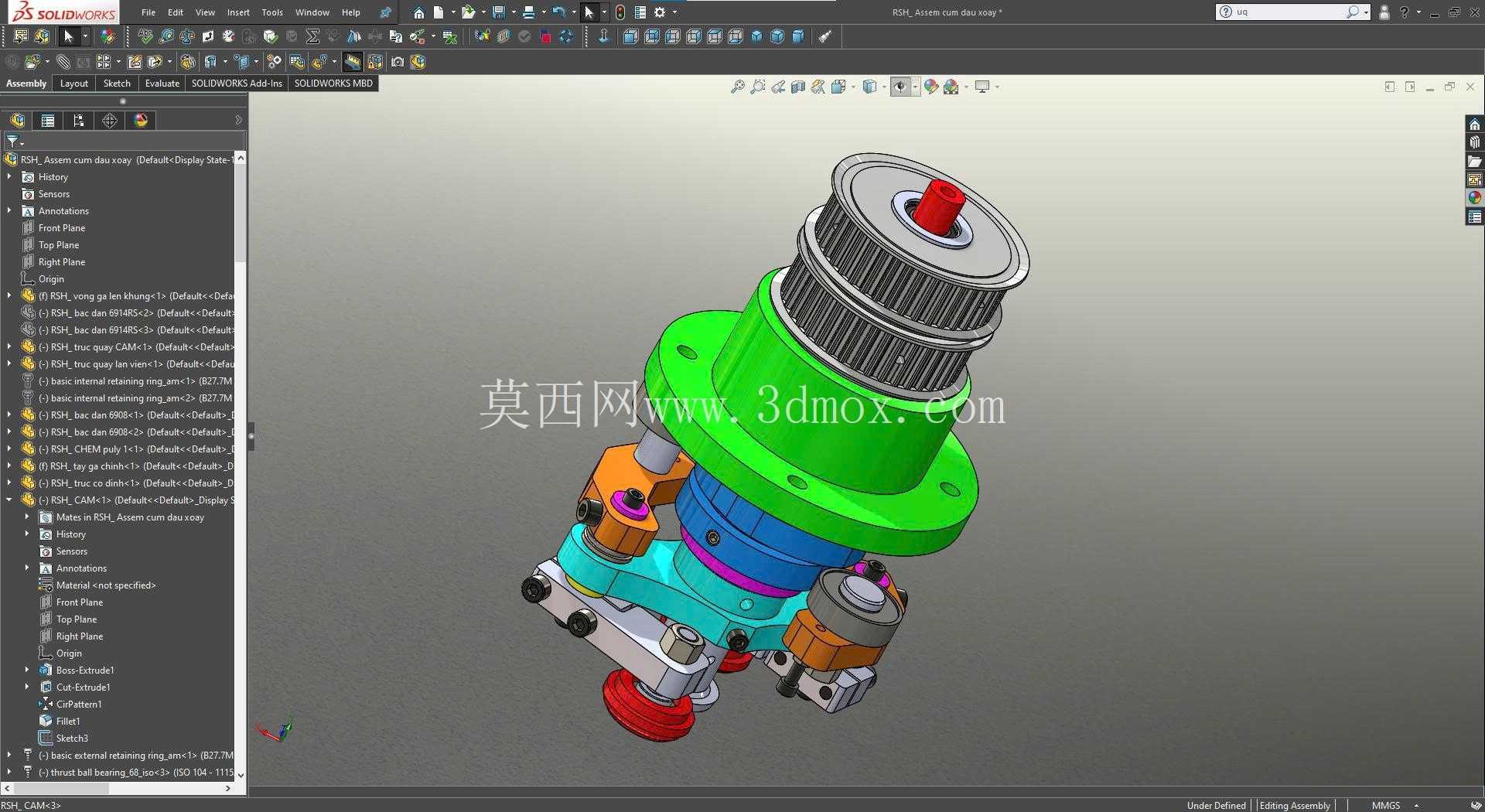This screenshot has height=812, width=1485.
Task: Expand the History folder under RSH_ Assem
Action: click(9, 177)
